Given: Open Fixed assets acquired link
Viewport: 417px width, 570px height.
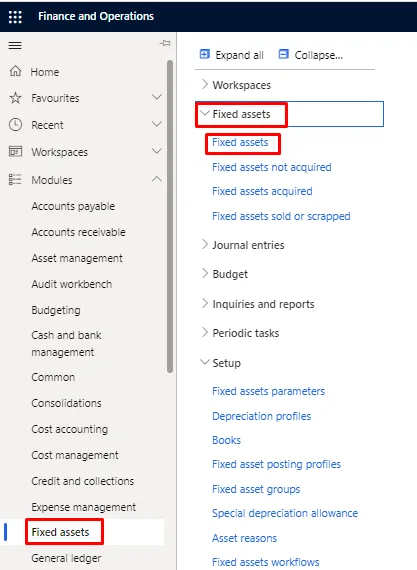Looking at the screenshot, I should click(x=262, y=191).
